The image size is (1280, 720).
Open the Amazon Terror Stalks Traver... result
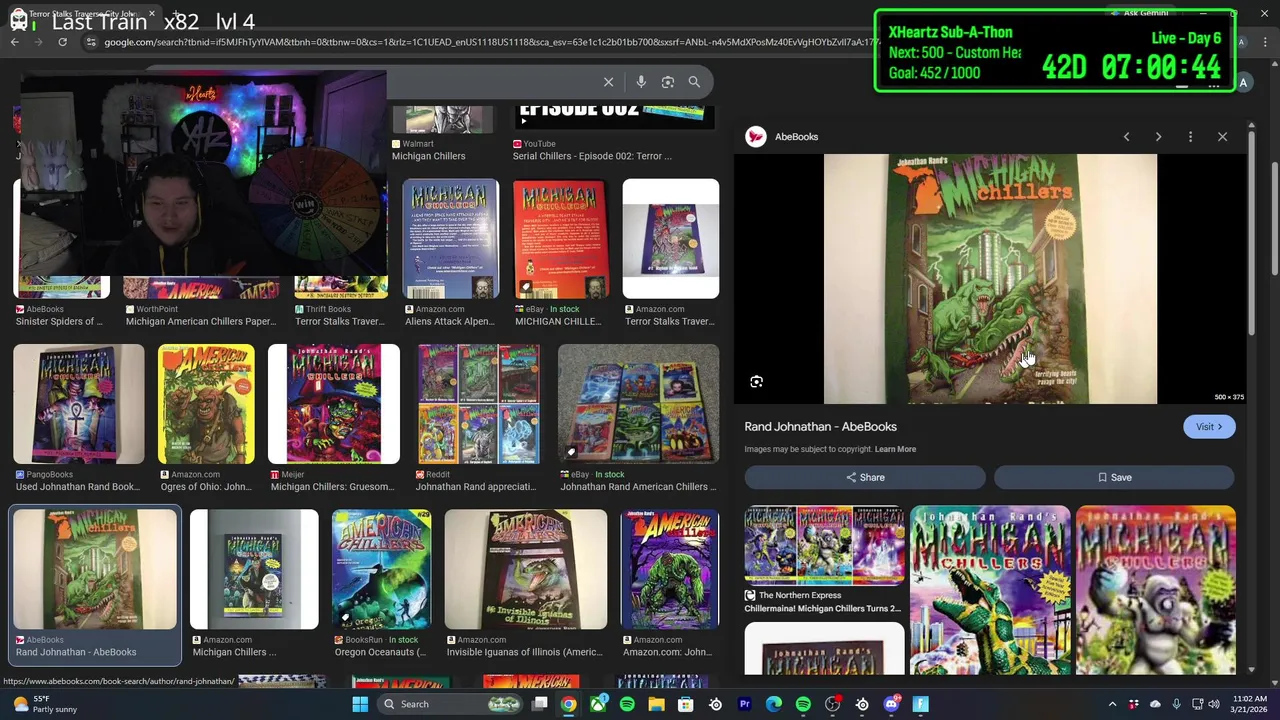(x=670, y=253)
